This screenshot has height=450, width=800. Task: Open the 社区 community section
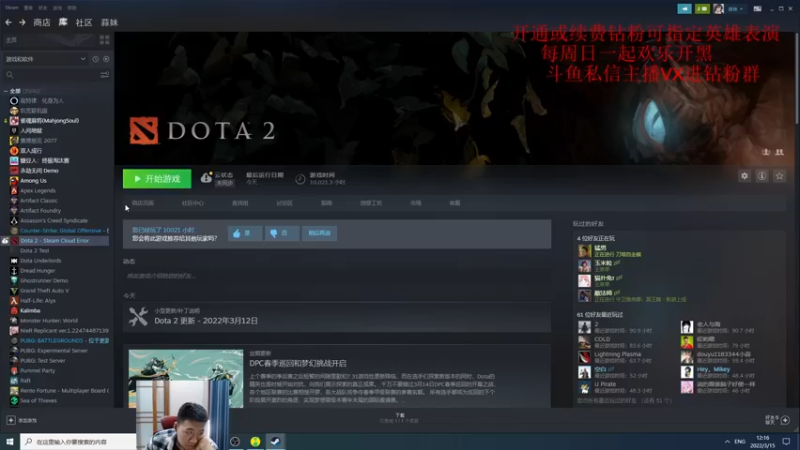(84, 22)
